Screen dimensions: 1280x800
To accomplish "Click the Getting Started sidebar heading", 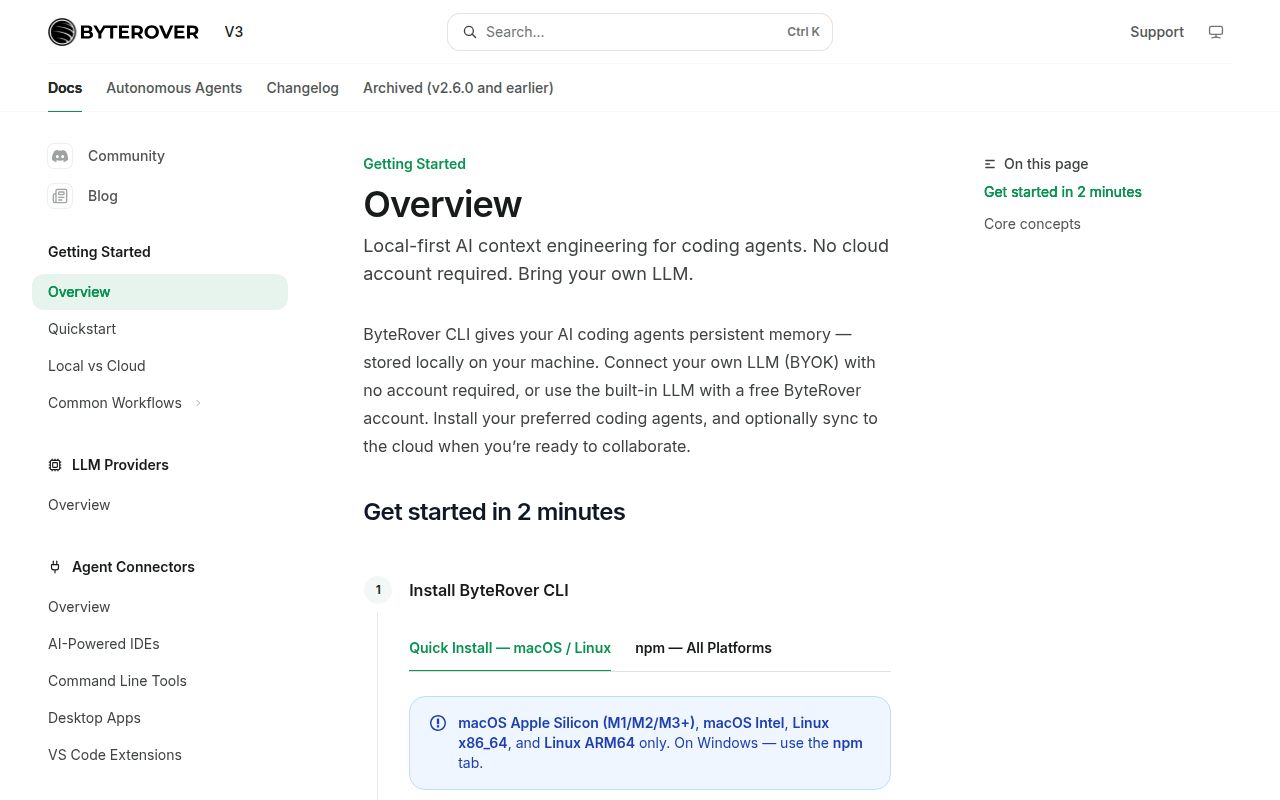I will [x=99, y=252].
